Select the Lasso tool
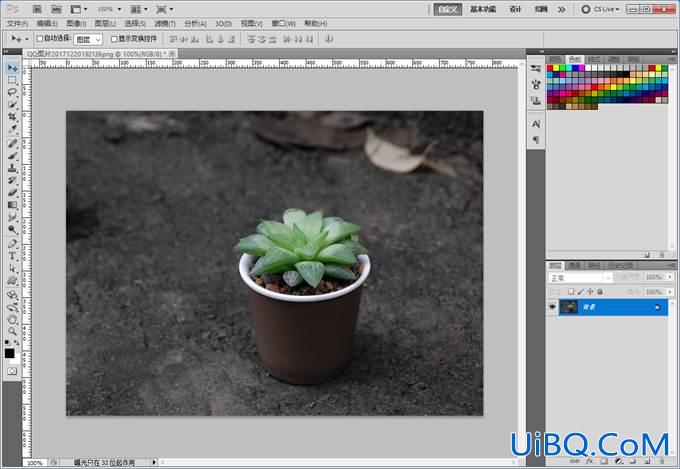This screenshot has width=680, height=469. pyautogui.click(x=12, y=92)
